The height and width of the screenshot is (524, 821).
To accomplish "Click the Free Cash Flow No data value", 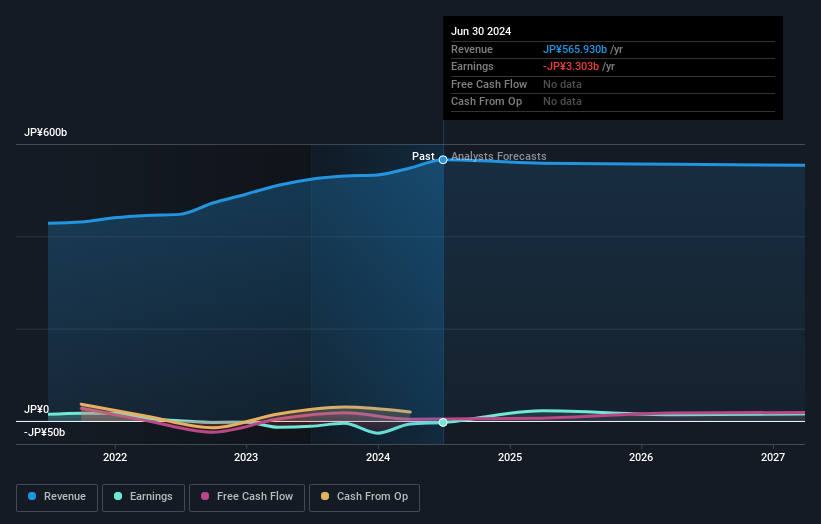I will 562,84.
